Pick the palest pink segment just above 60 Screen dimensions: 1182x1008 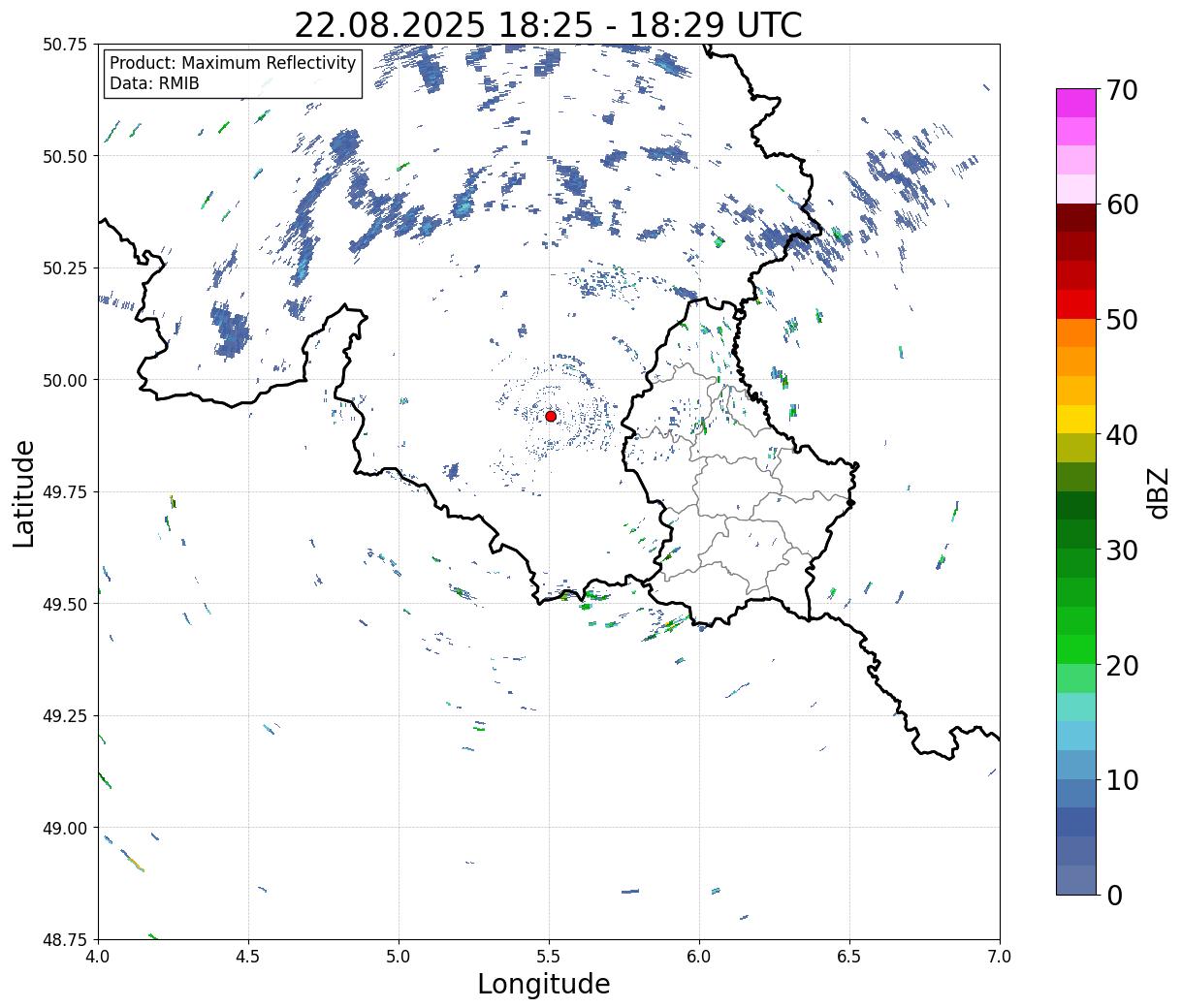pos(1075,189)
